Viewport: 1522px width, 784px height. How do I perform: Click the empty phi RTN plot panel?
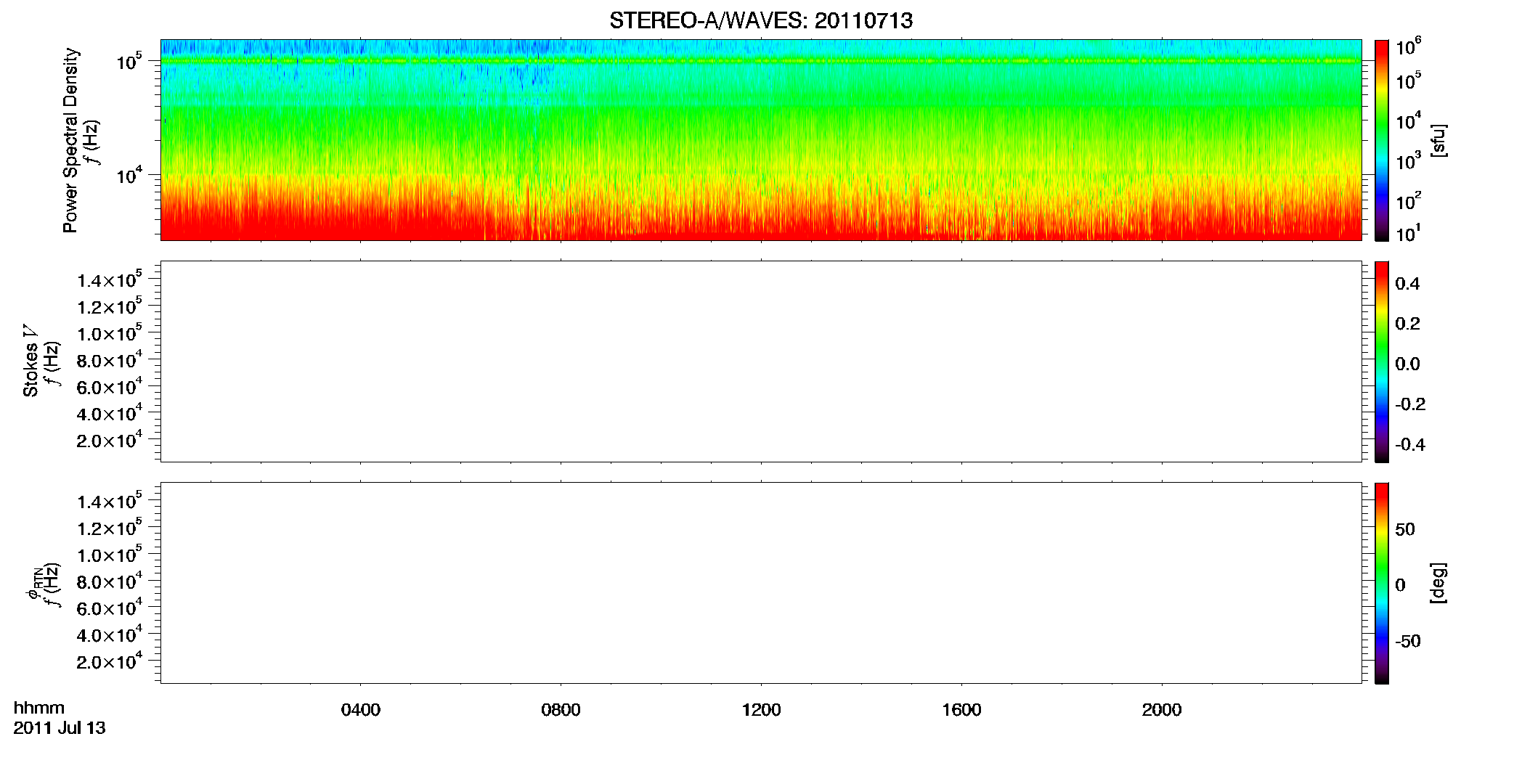point(761,583)
